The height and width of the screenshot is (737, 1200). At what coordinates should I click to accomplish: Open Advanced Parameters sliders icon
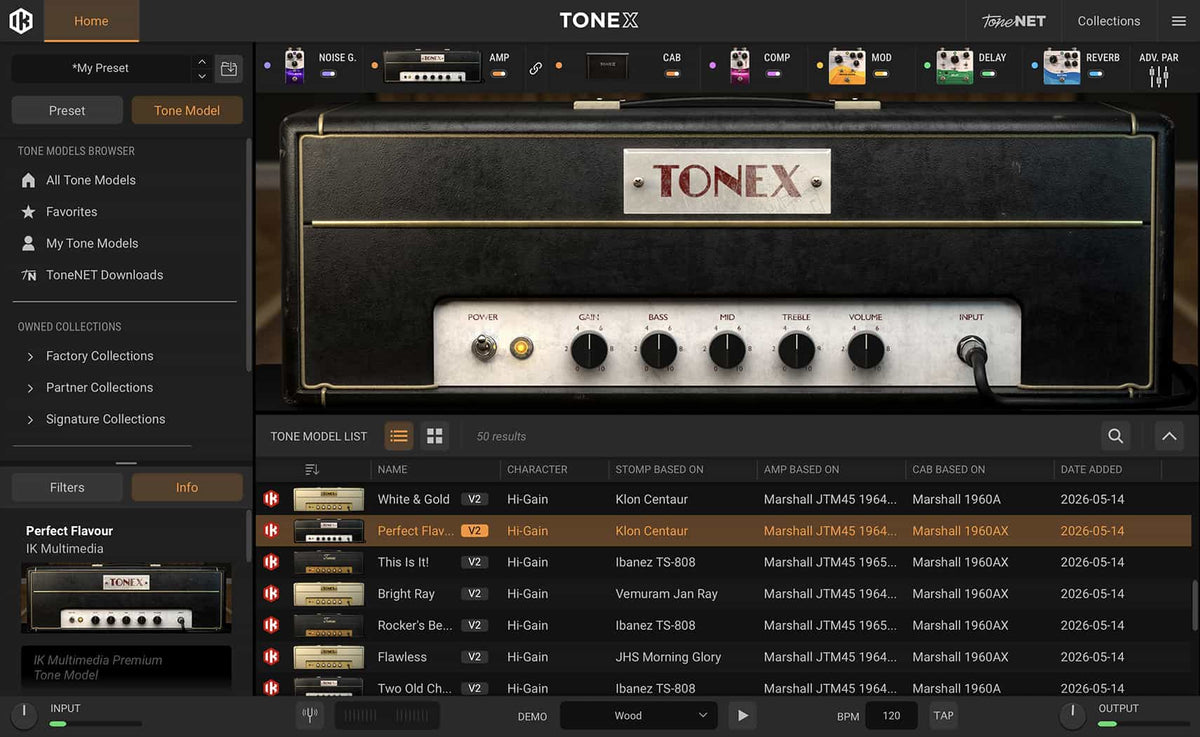1159,76
